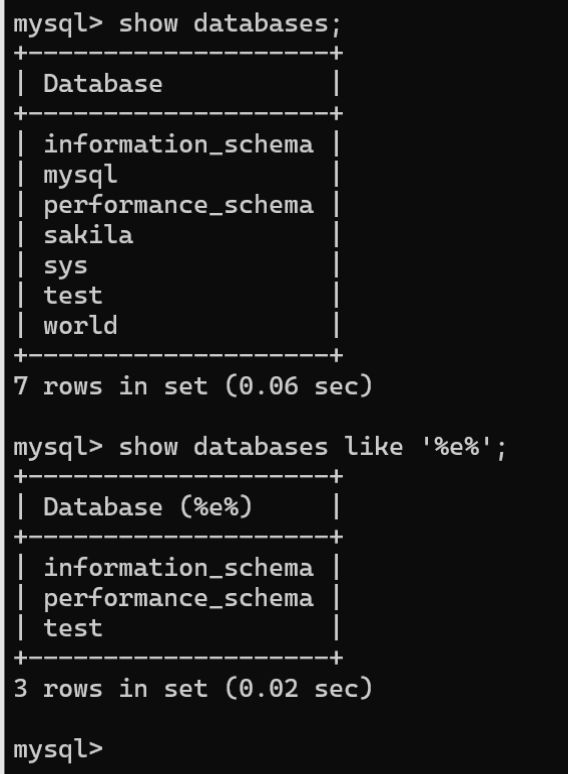Click the mysql> prompt before 'show databases;'
This screenshot has width=568, height=774.
pyautogui.click(x=58, y=24)
